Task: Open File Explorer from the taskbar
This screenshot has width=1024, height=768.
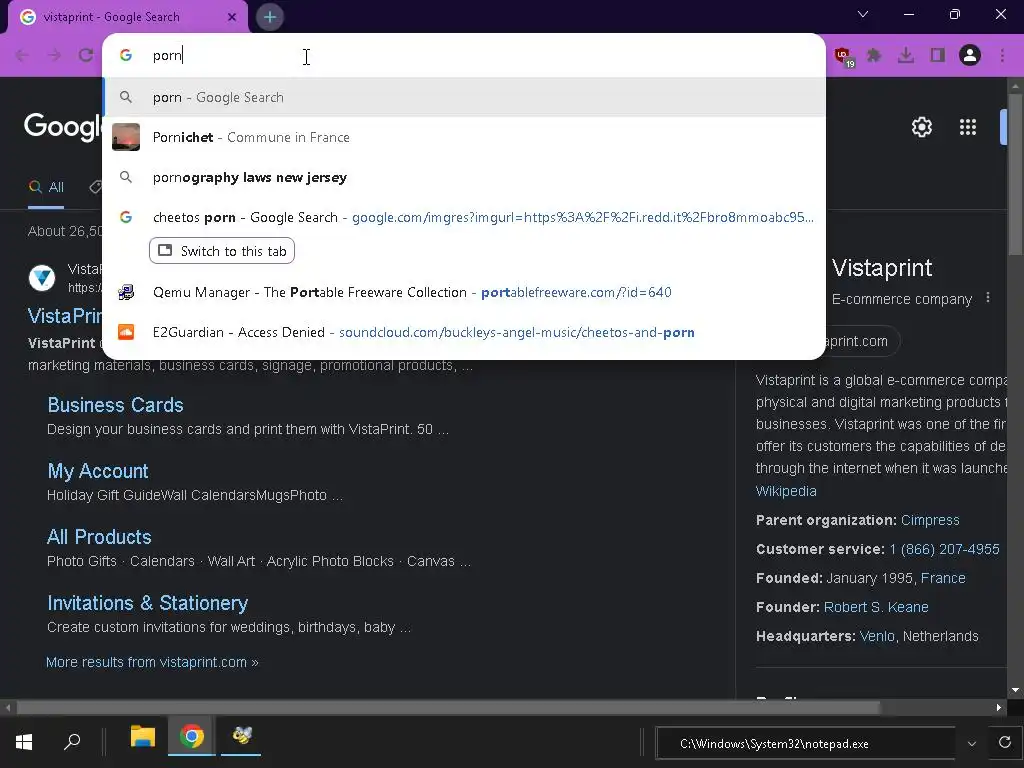Action: point(142,737)
